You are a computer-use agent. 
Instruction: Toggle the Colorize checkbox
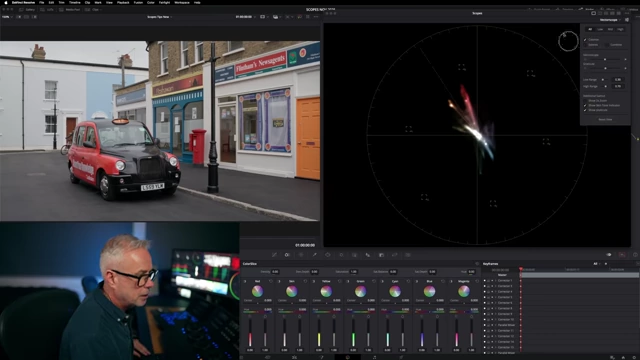(585, 40)
